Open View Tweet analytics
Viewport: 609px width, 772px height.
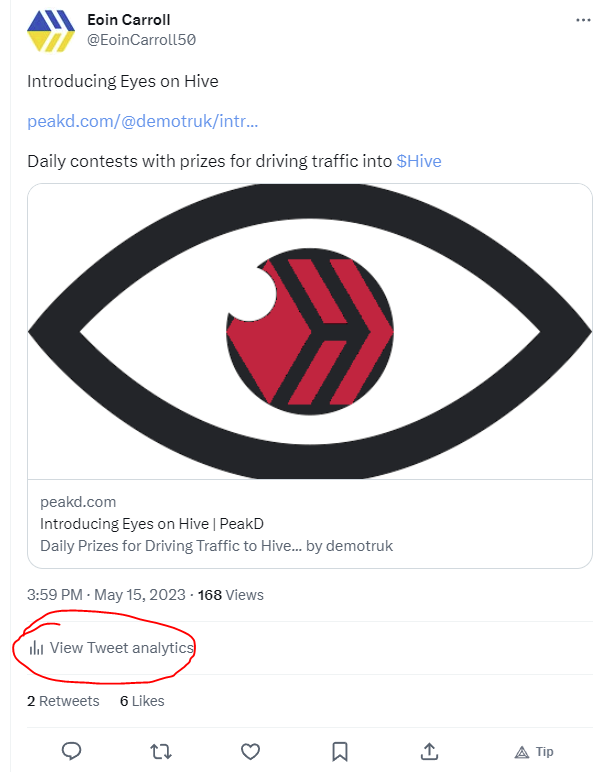(x=121, y=648)
